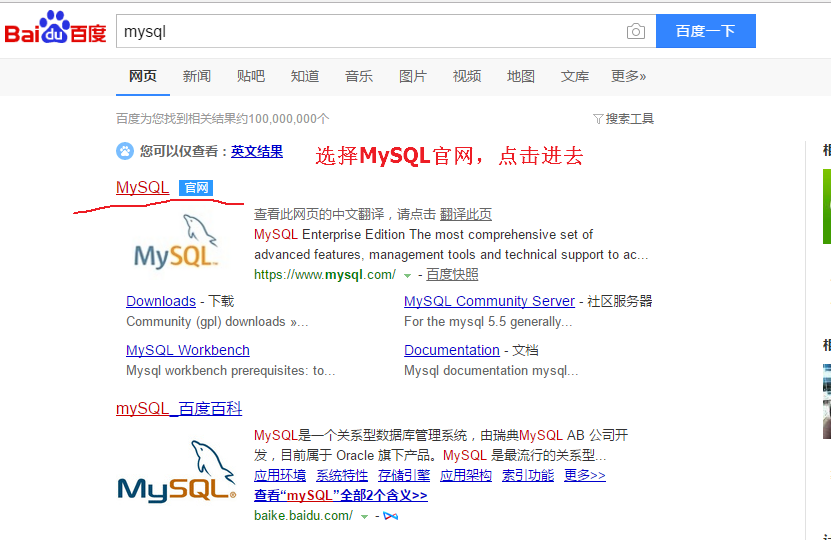The height and width of the screenshot is (540, 831).
Task: Click the MySQL logo thumbnail of Baidu Baike result
Action: [x=176, y=472]
